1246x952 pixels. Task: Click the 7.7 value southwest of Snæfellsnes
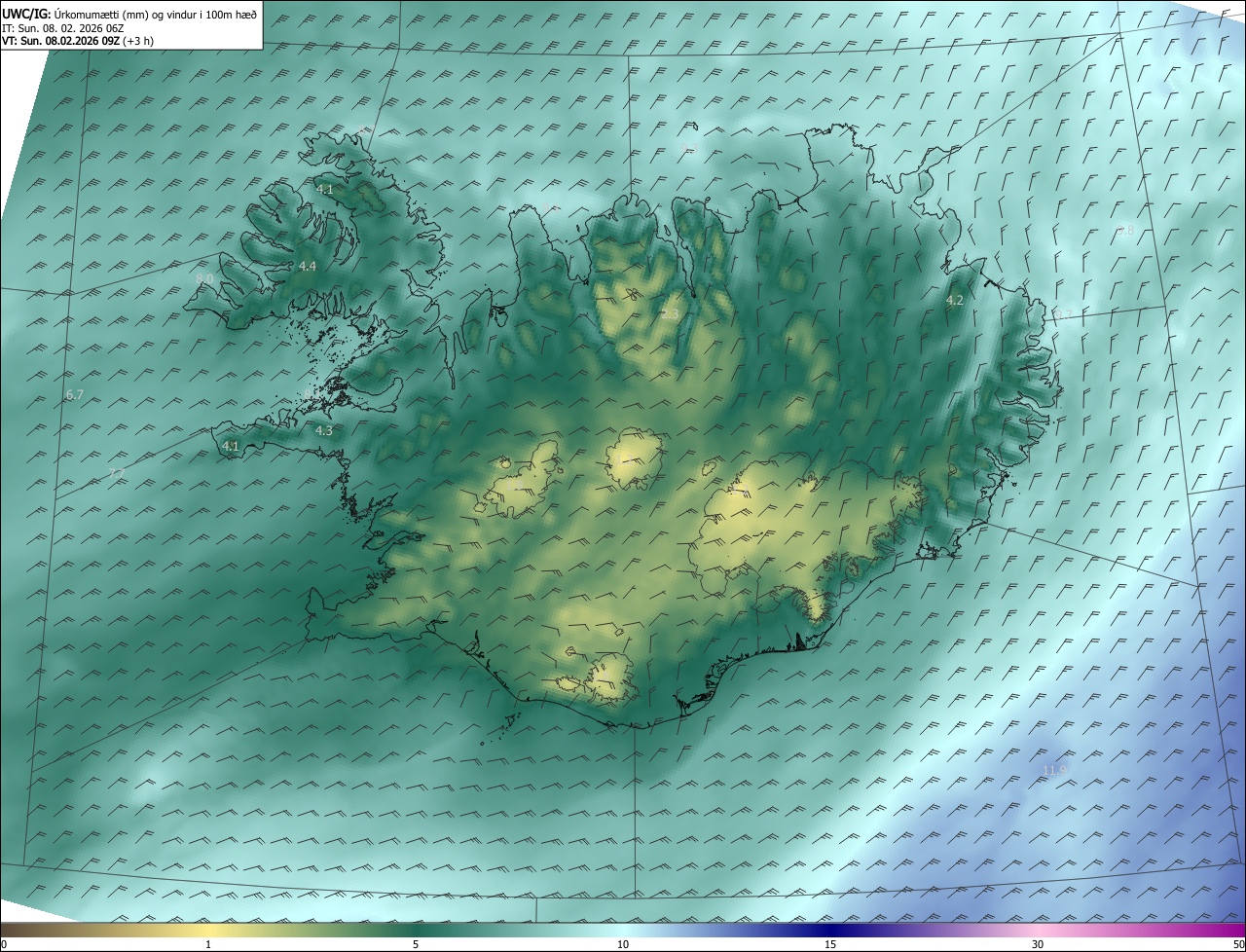tap(116, 473)
